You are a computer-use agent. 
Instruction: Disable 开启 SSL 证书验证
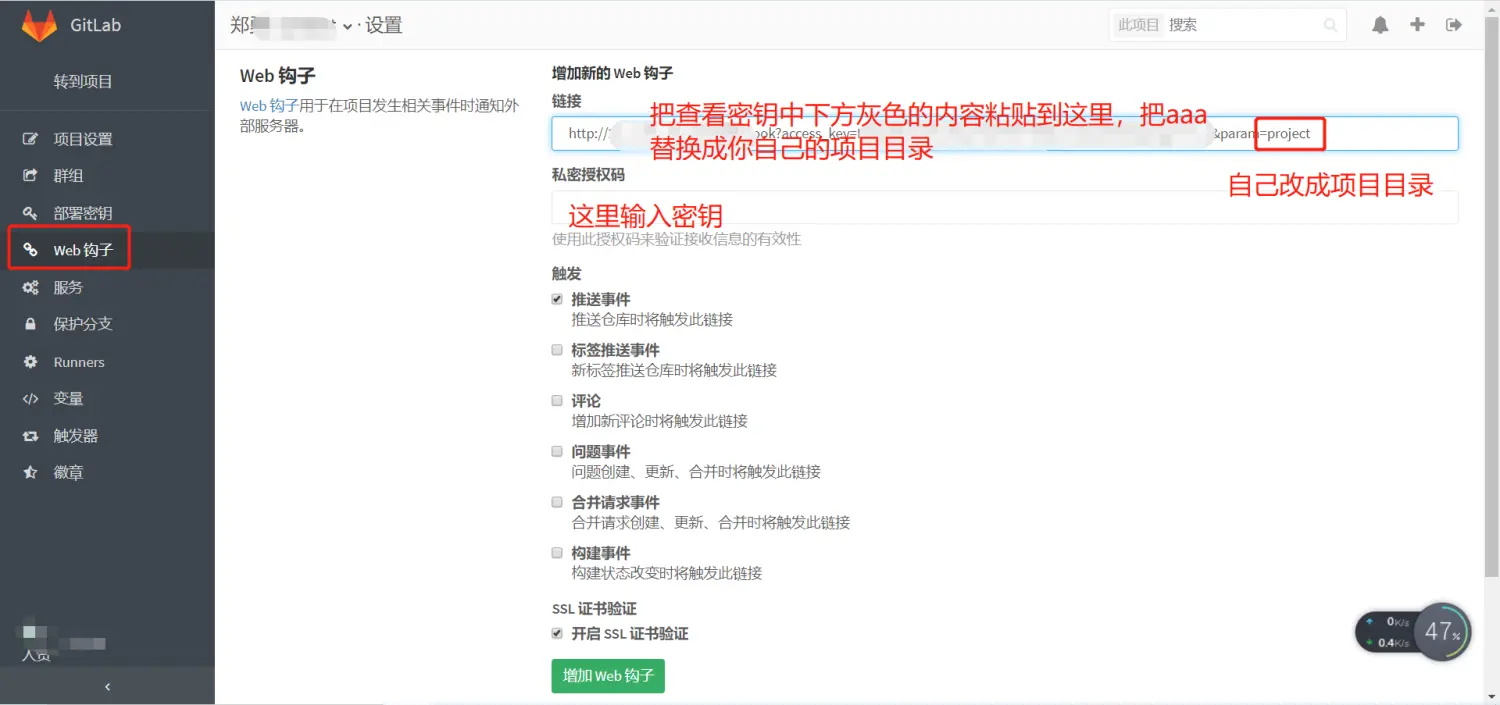tap(557, 632)
